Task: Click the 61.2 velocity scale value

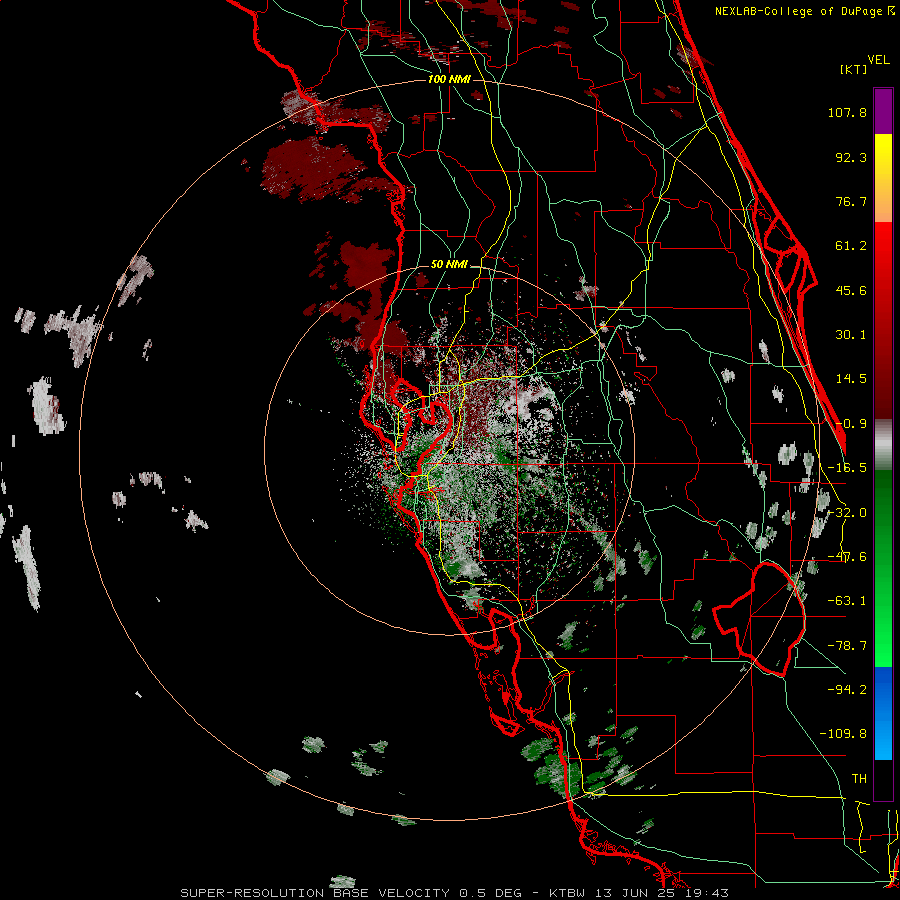Action: pos(851,246)
